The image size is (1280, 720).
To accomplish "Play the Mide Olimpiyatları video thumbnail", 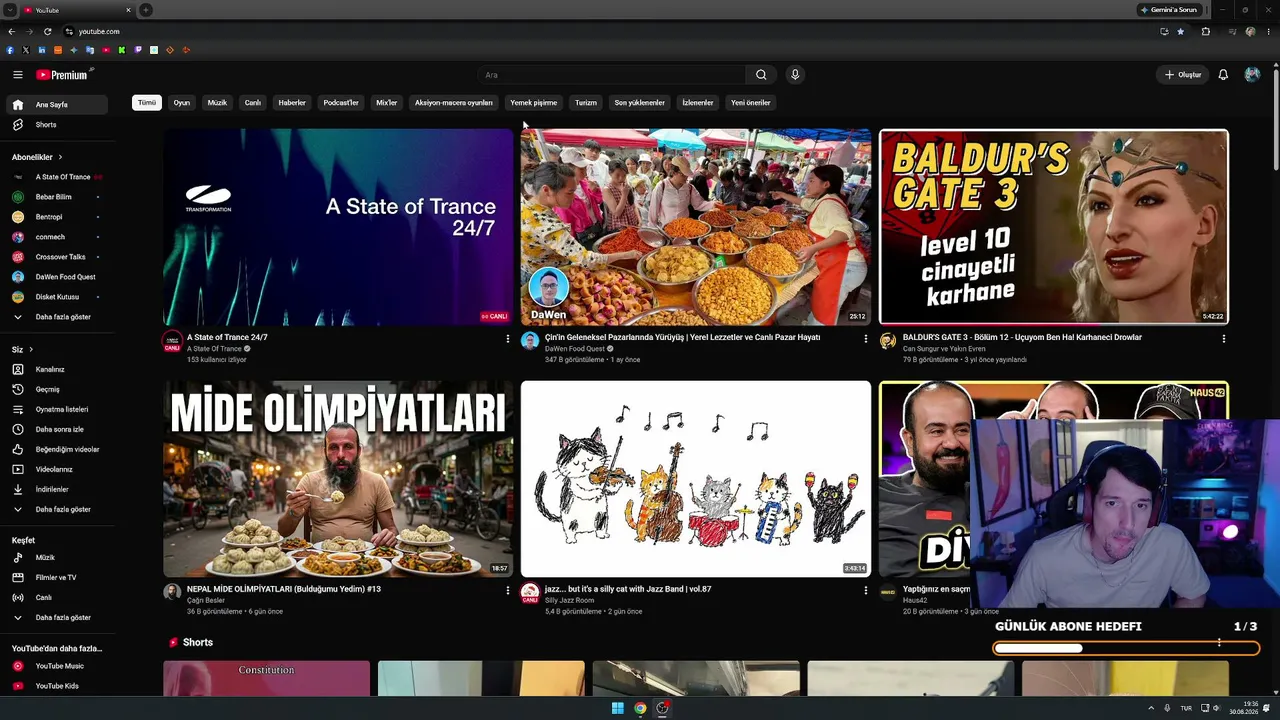I will tap(338, 479).
